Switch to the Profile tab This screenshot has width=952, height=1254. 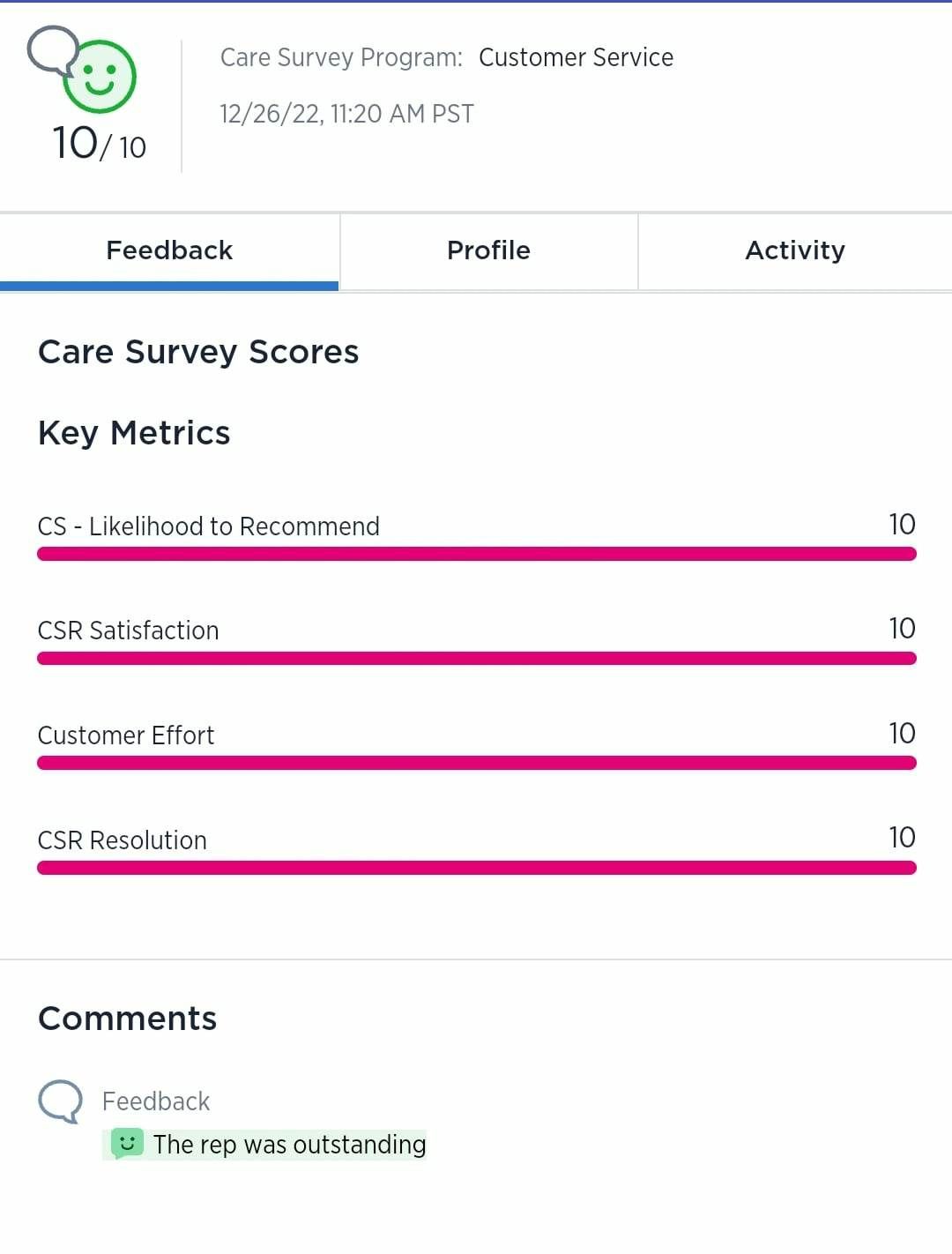coord(488,251)
